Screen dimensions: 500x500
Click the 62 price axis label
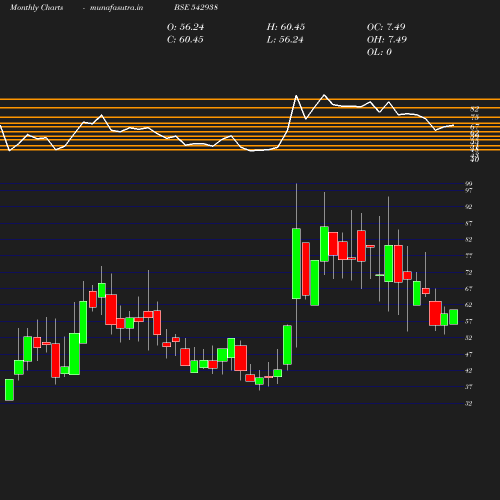(469, 305)
